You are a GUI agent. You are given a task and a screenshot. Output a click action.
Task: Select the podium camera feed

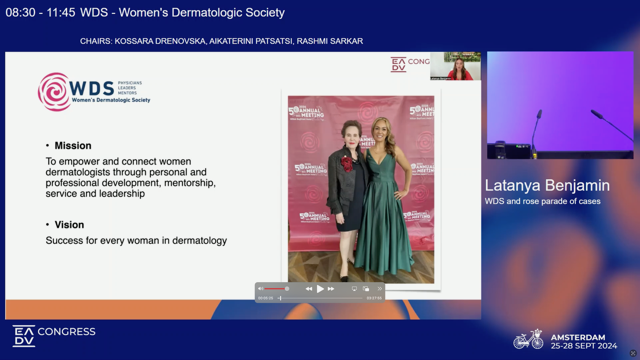pos(560,105)
